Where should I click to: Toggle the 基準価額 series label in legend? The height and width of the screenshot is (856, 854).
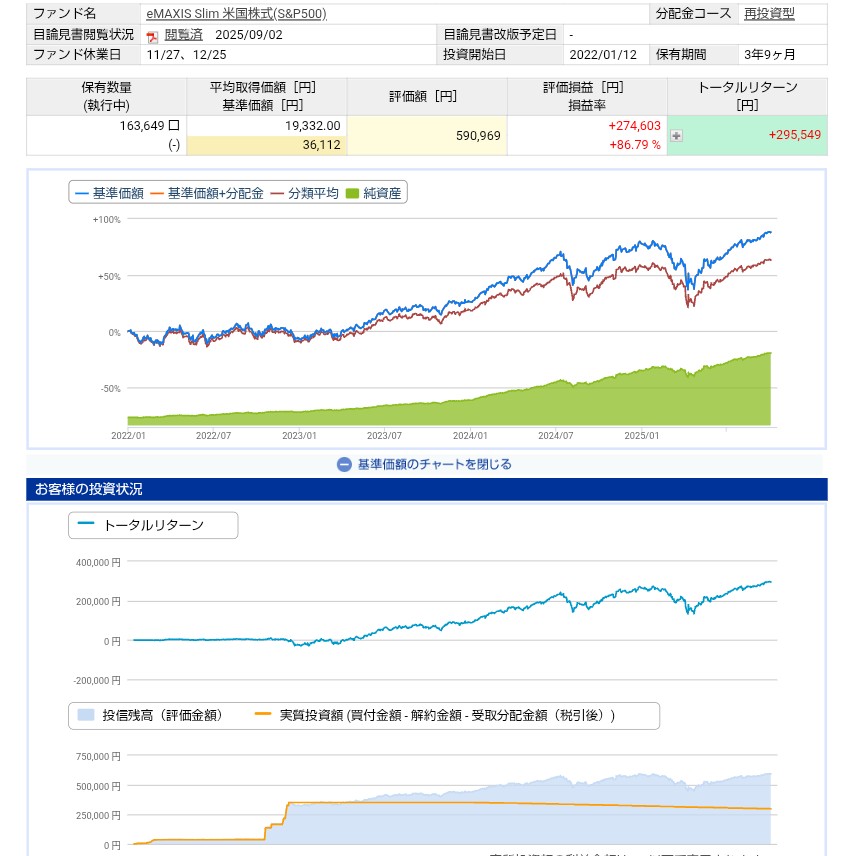tap(118, 194)
